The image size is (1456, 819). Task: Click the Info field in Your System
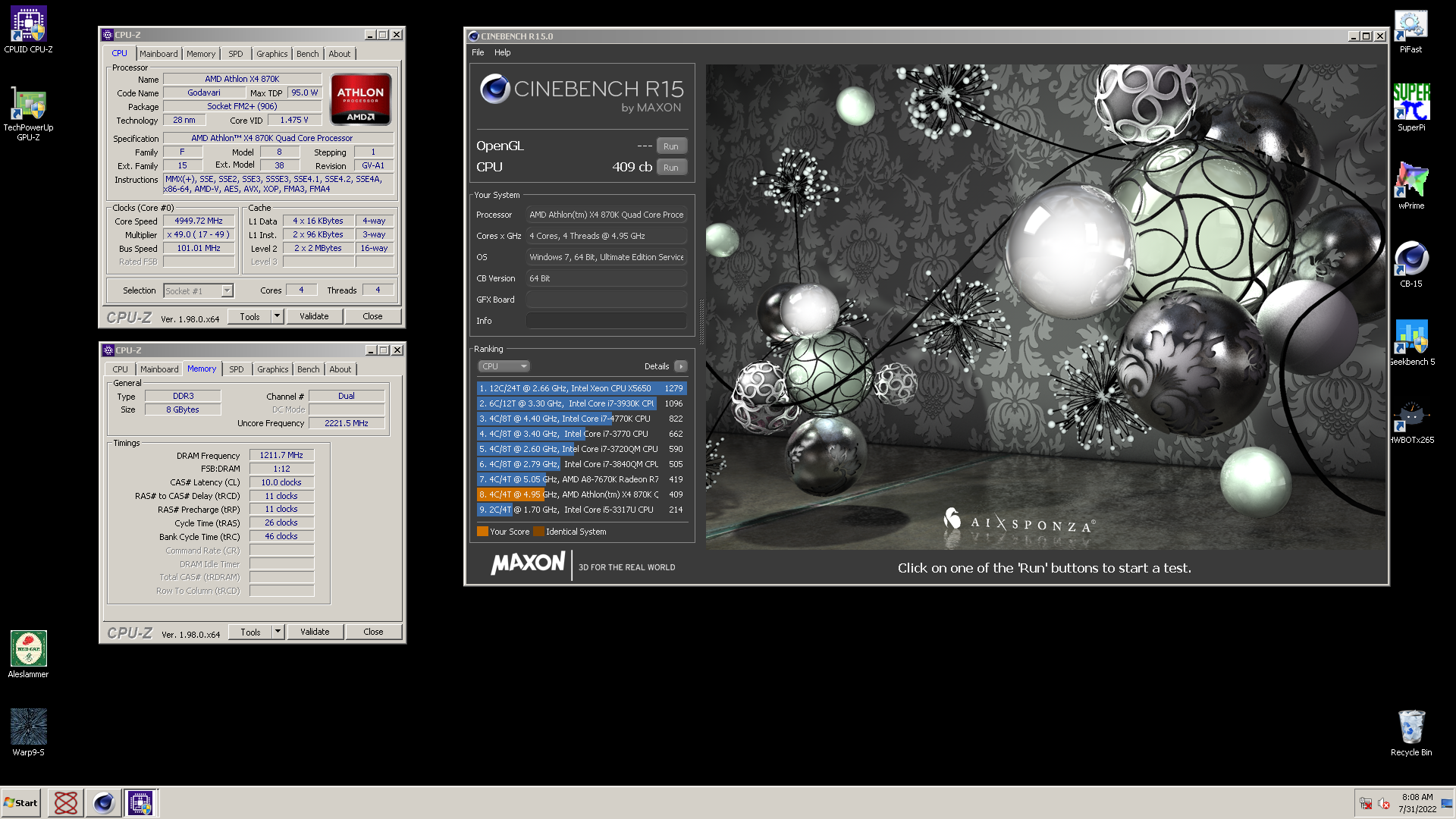click(607, 321)
